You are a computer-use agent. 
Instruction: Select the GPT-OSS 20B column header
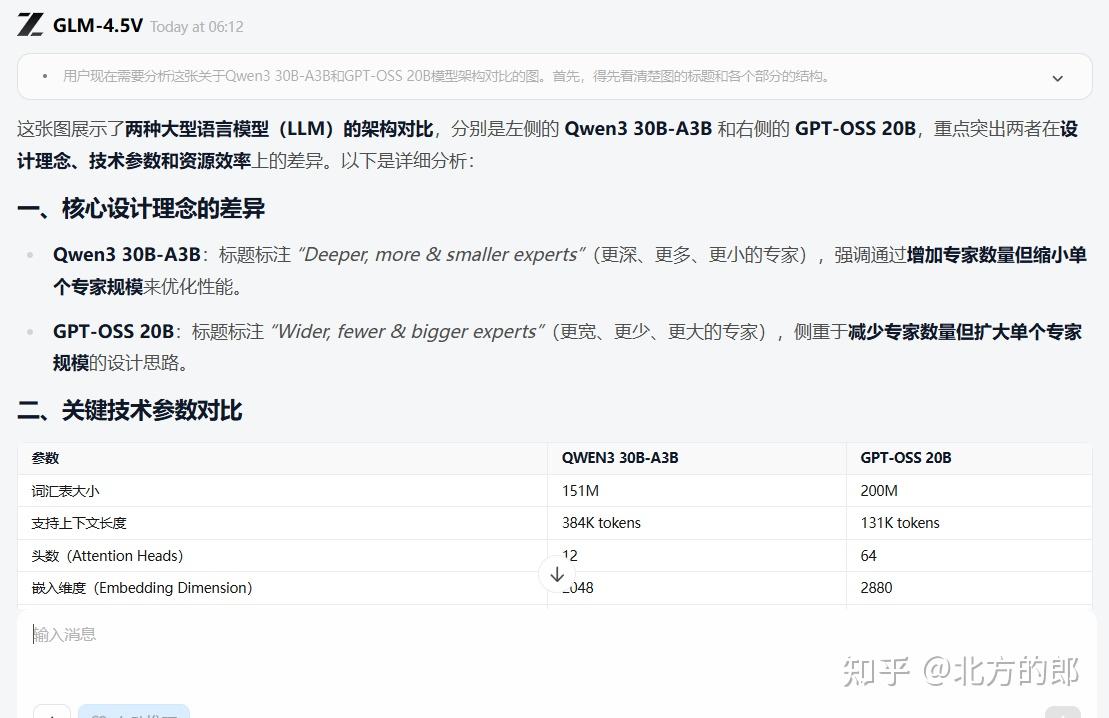pyautogui.click(x=906, y=458)
